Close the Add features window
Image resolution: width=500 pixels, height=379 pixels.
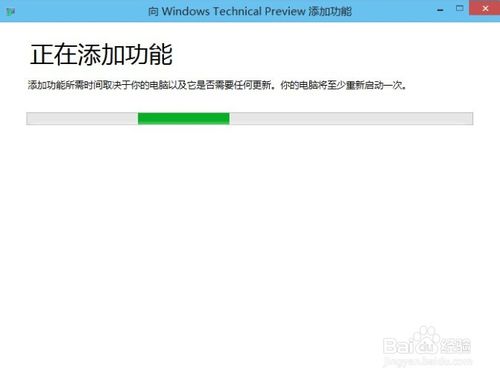coord(485,8)
